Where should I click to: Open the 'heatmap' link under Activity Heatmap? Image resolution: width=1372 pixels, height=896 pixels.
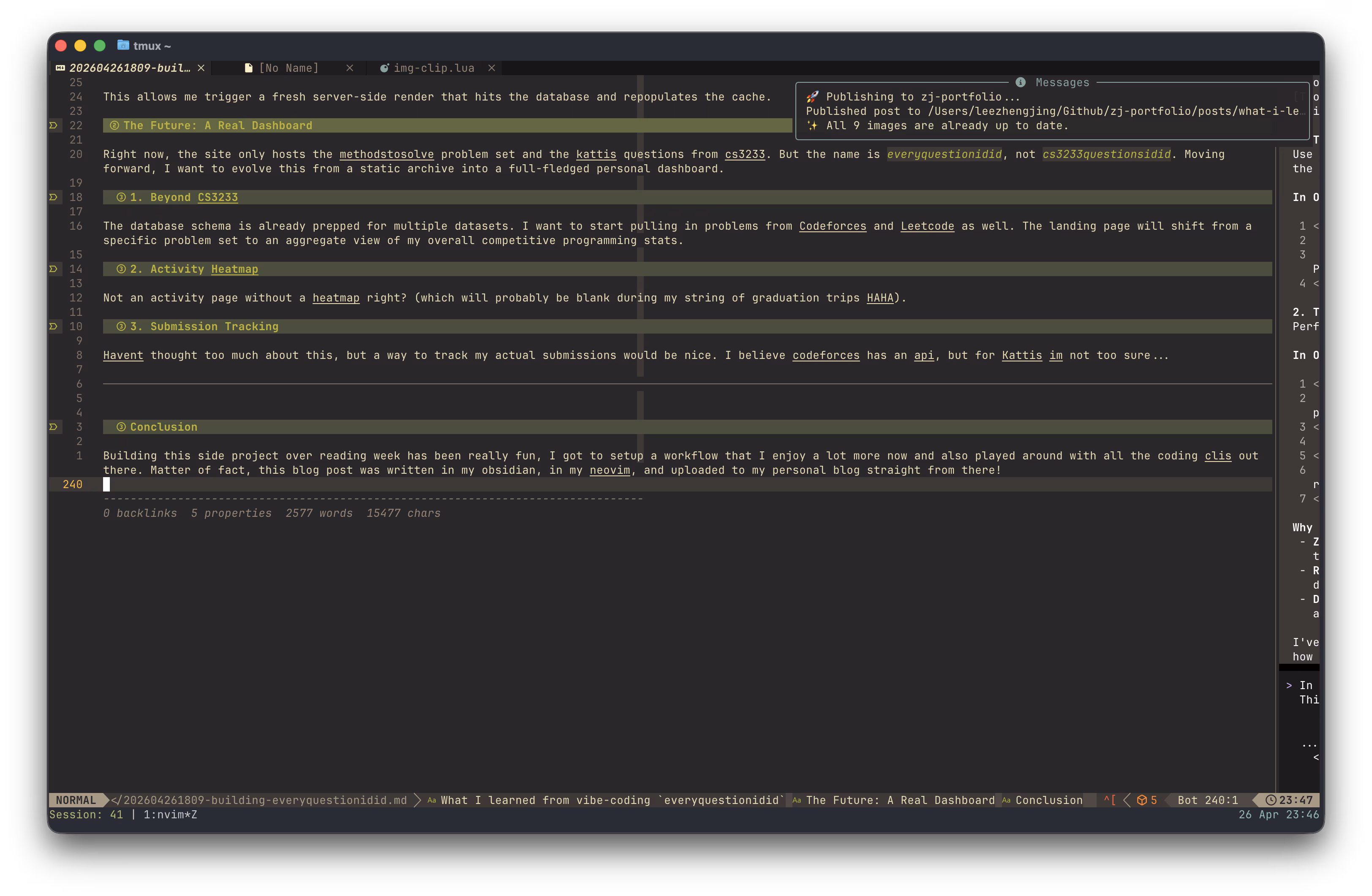click(x=335, y=298)
